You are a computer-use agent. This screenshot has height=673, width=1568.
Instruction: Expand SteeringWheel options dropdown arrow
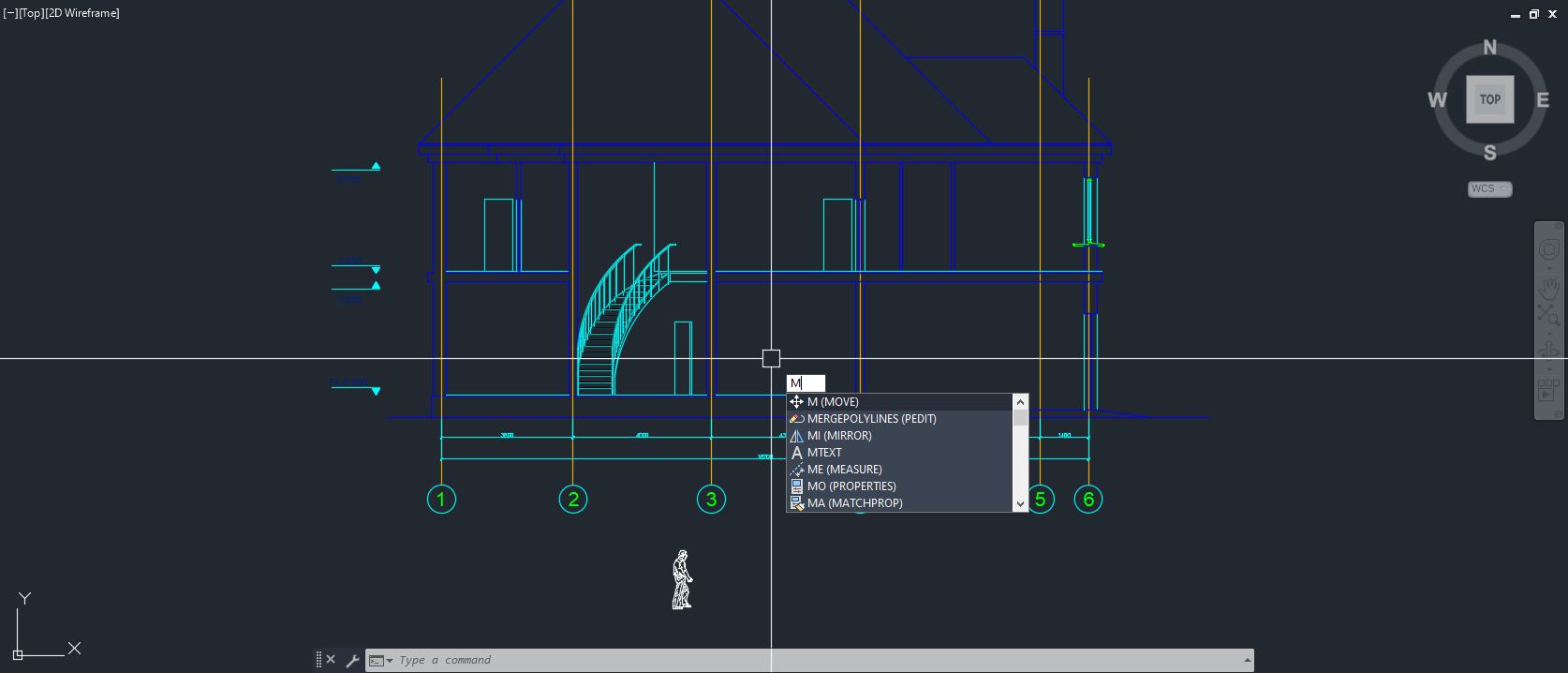tap(1549, 269)
